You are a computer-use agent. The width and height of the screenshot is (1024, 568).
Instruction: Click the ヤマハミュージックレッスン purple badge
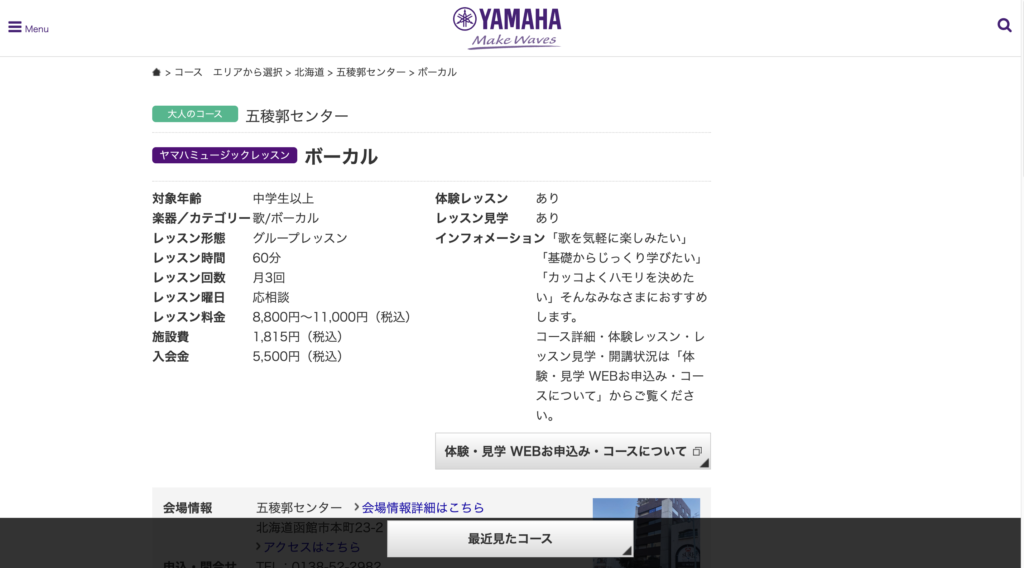coord(225,155)
